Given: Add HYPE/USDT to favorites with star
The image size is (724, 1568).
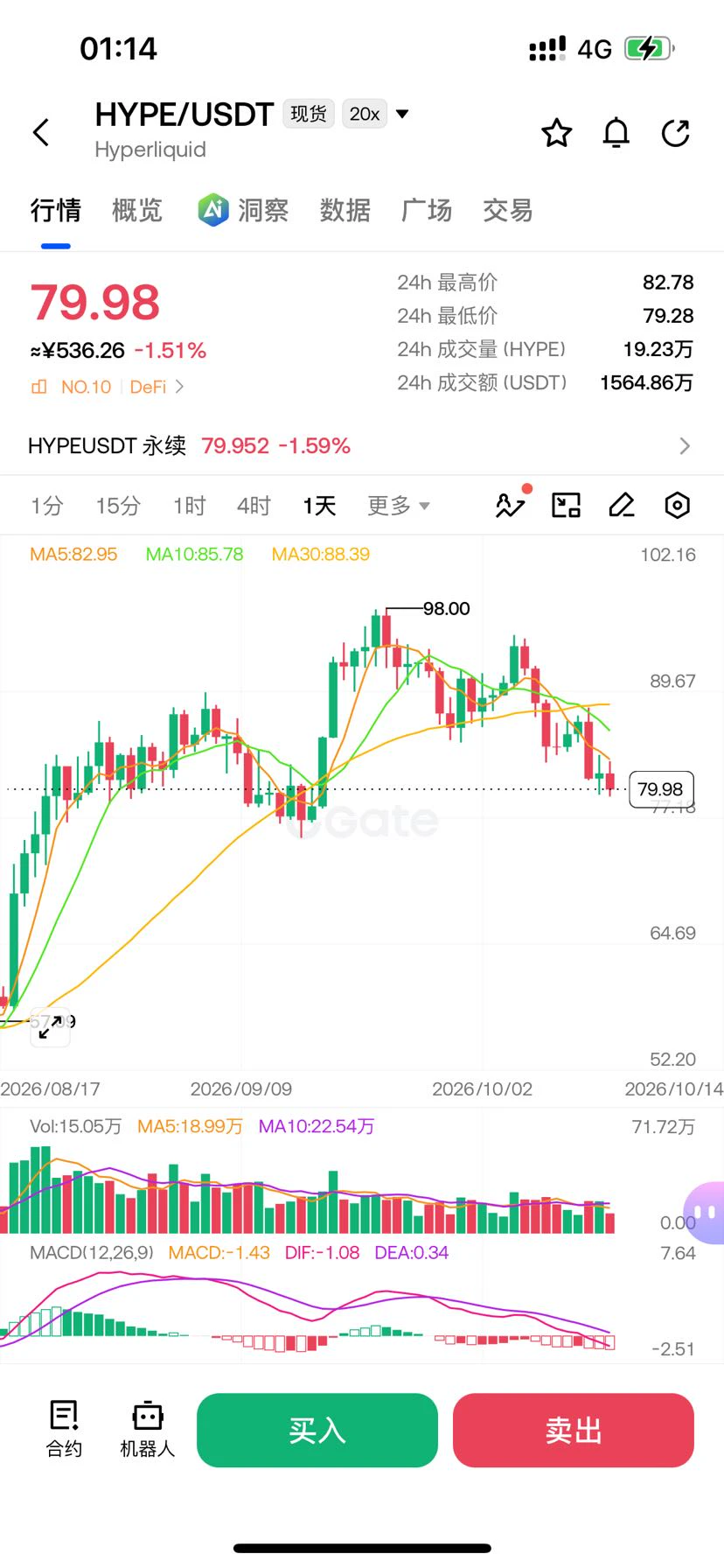Looking at the screenshot, I should point(557,133).
